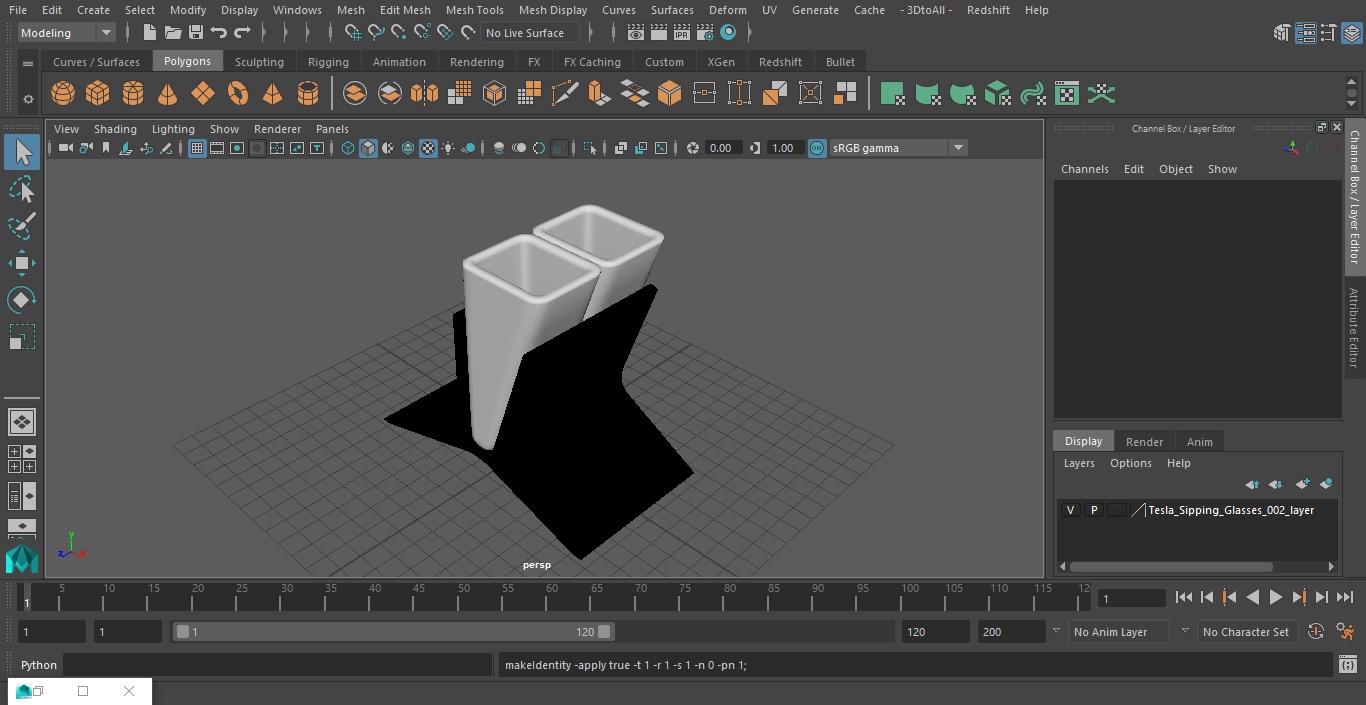1366x705 pixels.
Task: Activate the Move tool in the toolbox
Action: point(22,264)
